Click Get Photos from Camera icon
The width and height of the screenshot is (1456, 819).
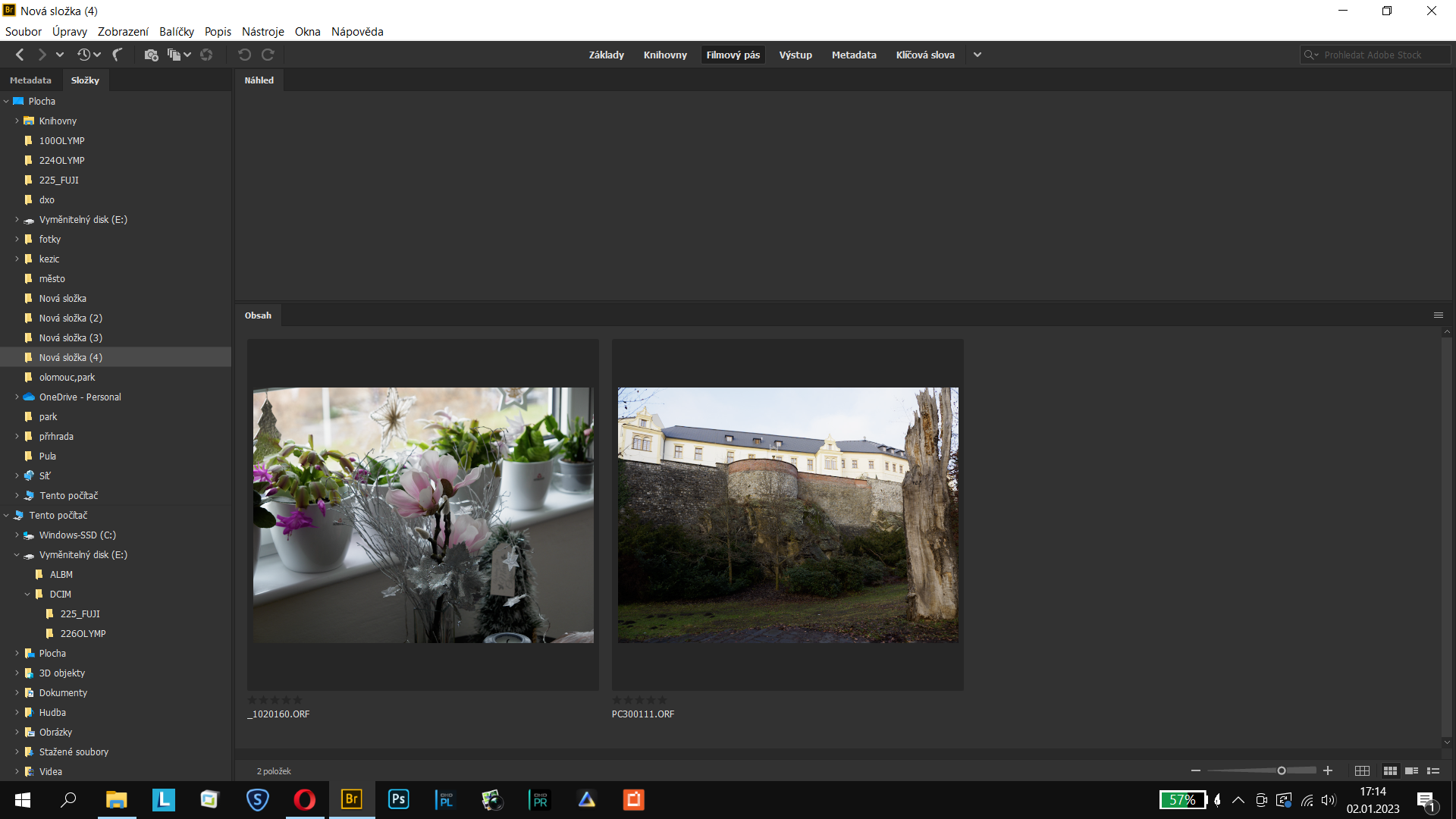click(x=151, y=55)
